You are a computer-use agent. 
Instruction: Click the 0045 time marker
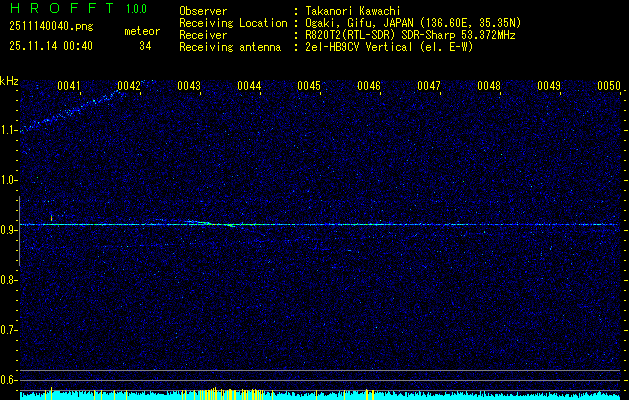309,87
